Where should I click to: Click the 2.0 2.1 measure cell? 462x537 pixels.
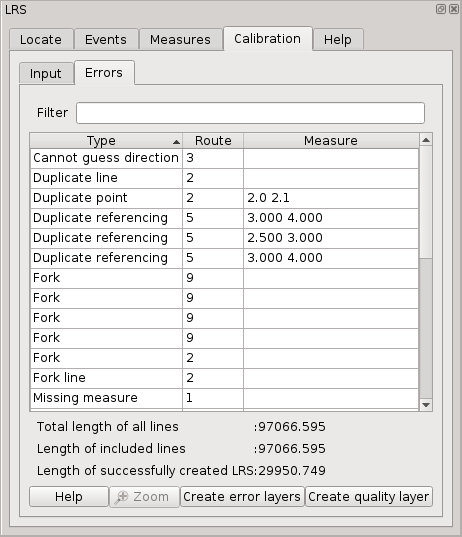pyautogui.click(x=331, y=198)
